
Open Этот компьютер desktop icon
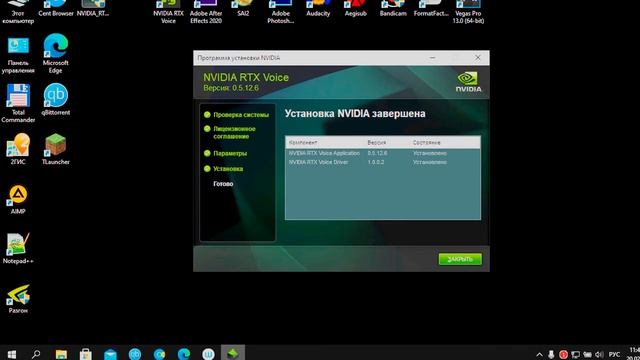click(x=18, y=11)
